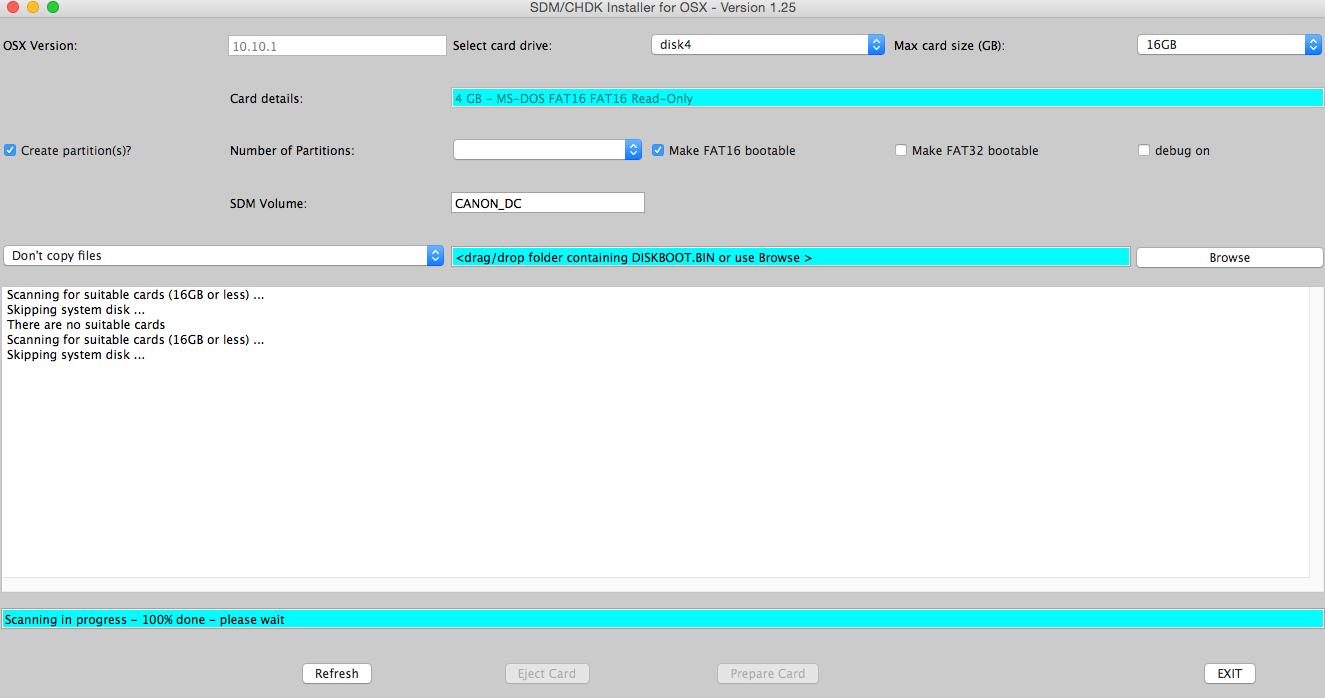Expand the Number of Partitions dropdown

pos(547,150)
